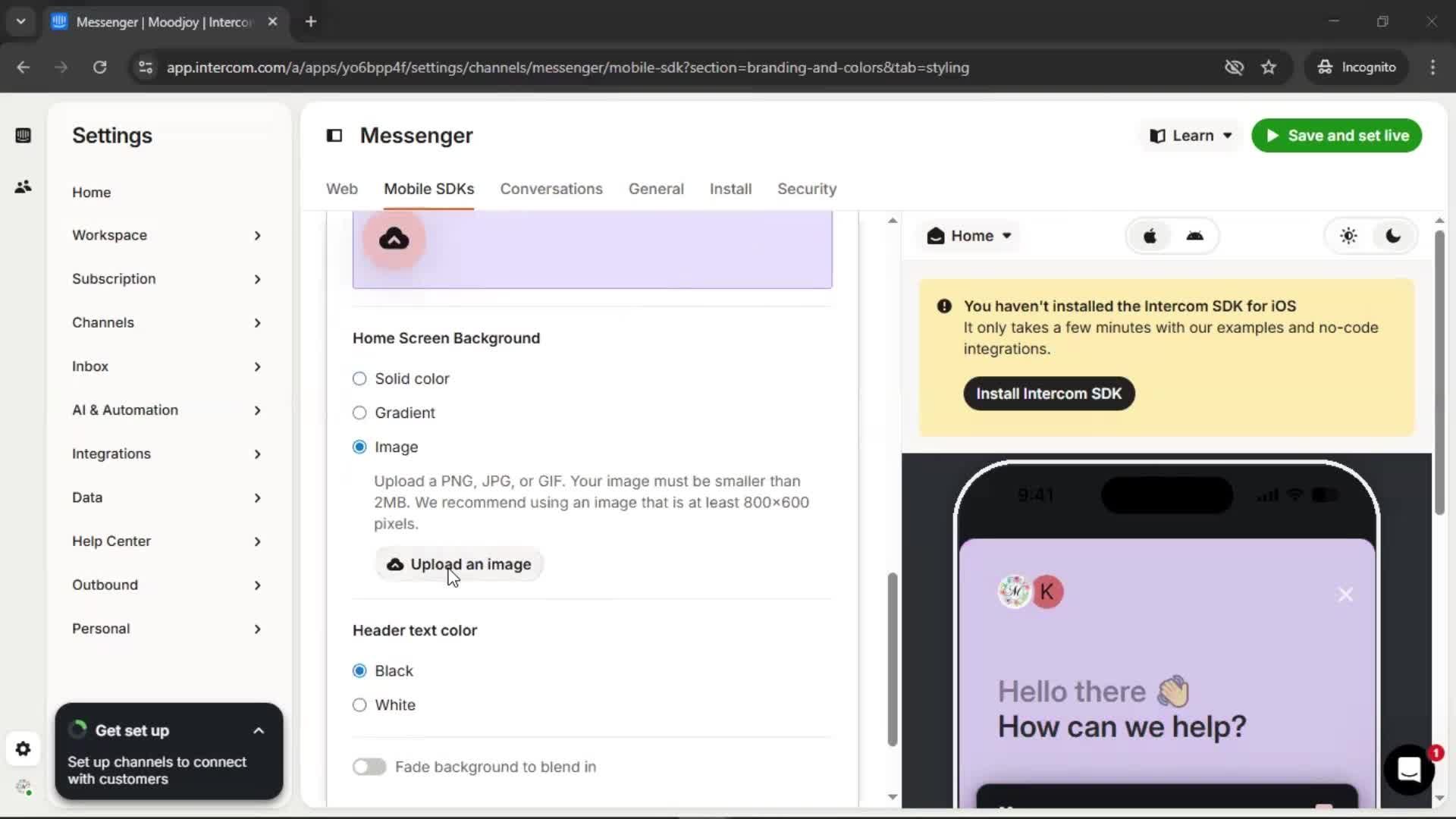Open the Intercom chat launcher bubble
The height and width of the screenshot is (819, 1456).
pos(1409,770)
